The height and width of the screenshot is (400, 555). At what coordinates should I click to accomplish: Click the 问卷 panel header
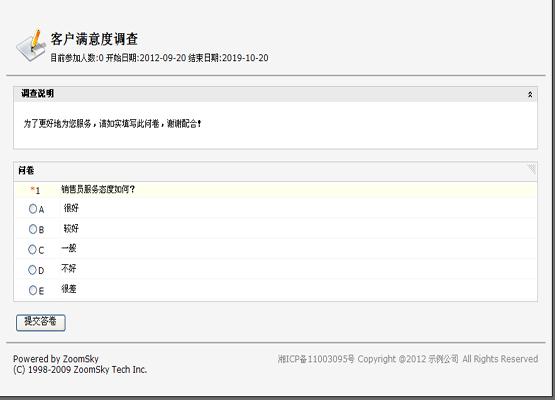275,171
